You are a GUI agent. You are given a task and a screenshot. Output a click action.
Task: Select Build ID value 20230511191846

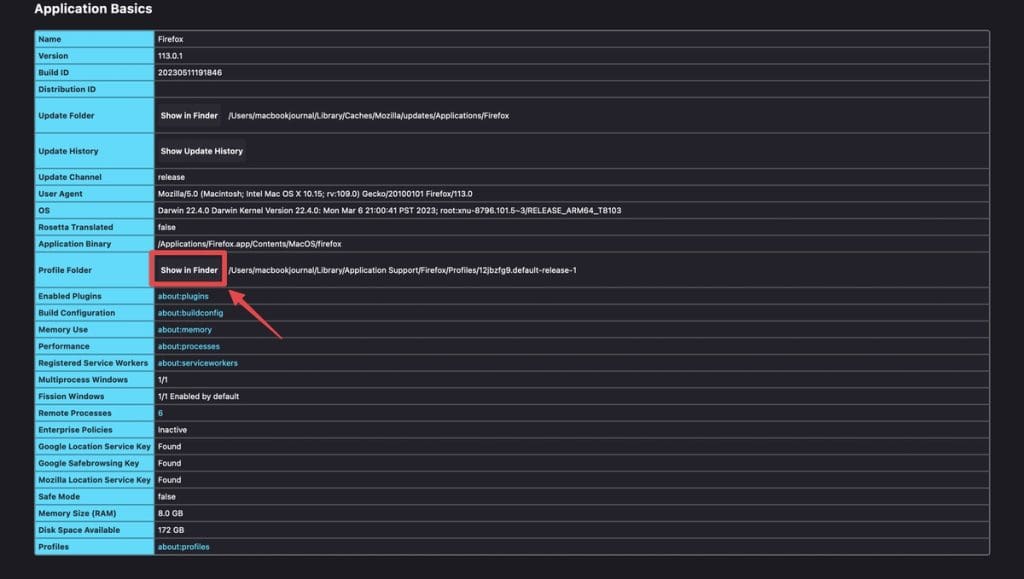(x=189, y=72)
